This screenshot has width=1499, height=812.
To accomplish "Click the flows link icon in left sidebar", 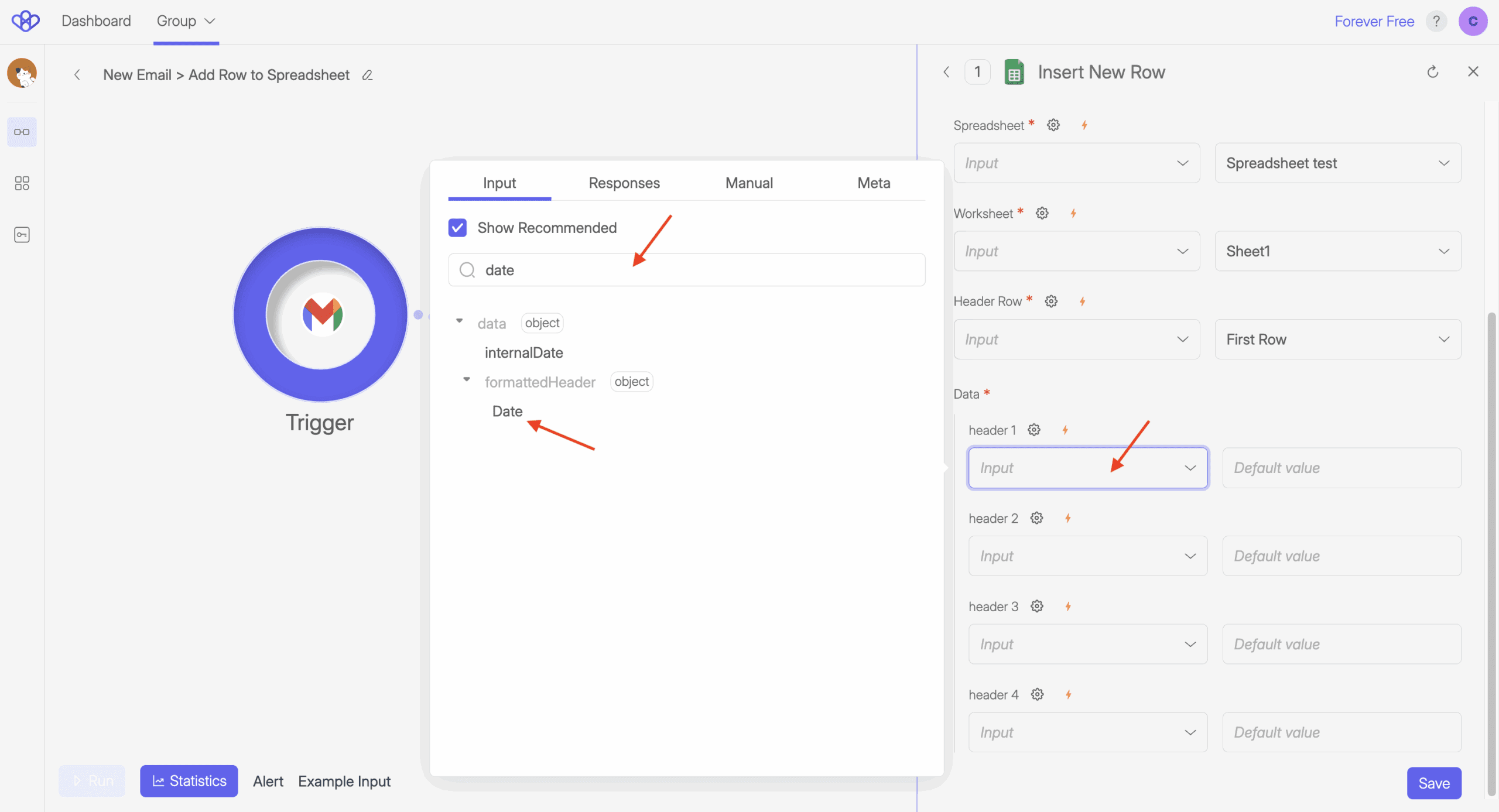I will point(22,132).
